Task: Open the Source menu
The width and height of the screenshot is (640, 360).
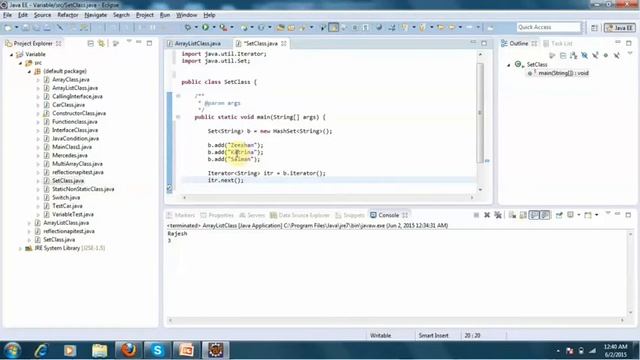Action: coord(42,15)
